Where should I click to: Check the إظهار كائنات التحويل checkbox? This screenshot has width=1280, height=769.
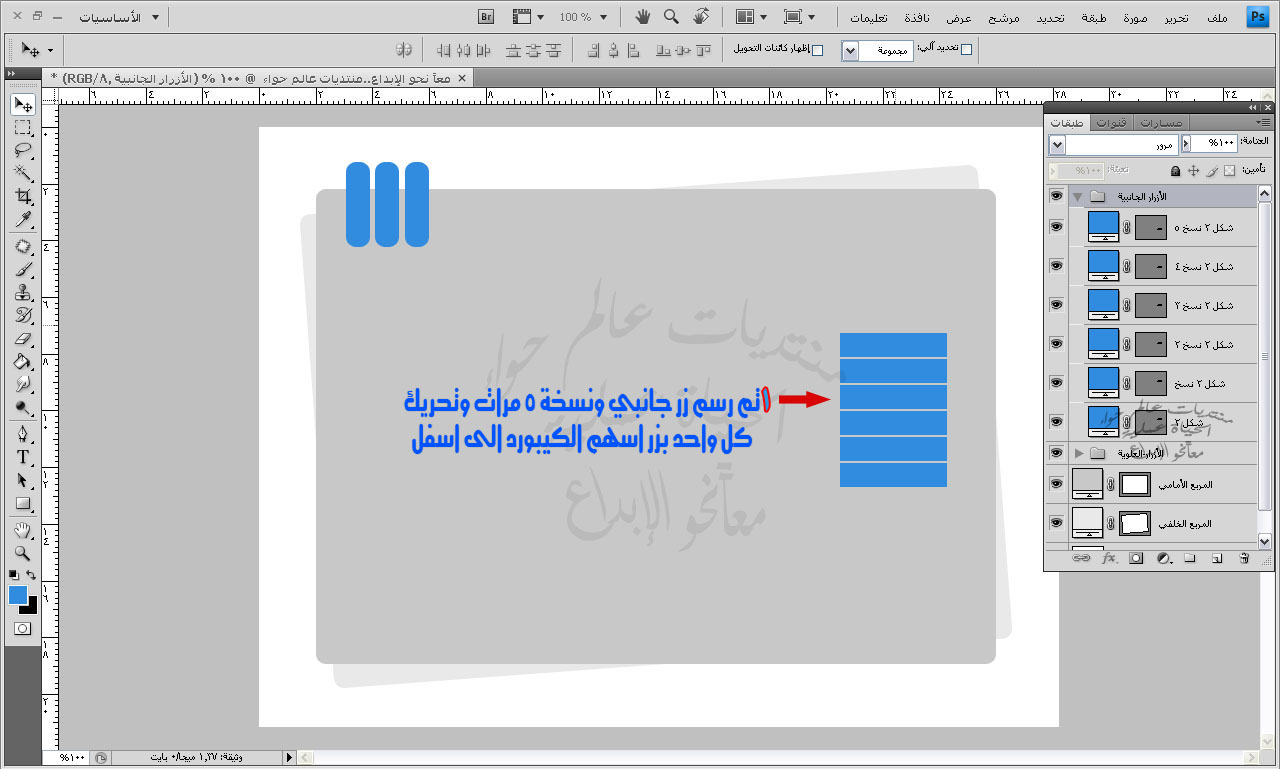point(817,50)
